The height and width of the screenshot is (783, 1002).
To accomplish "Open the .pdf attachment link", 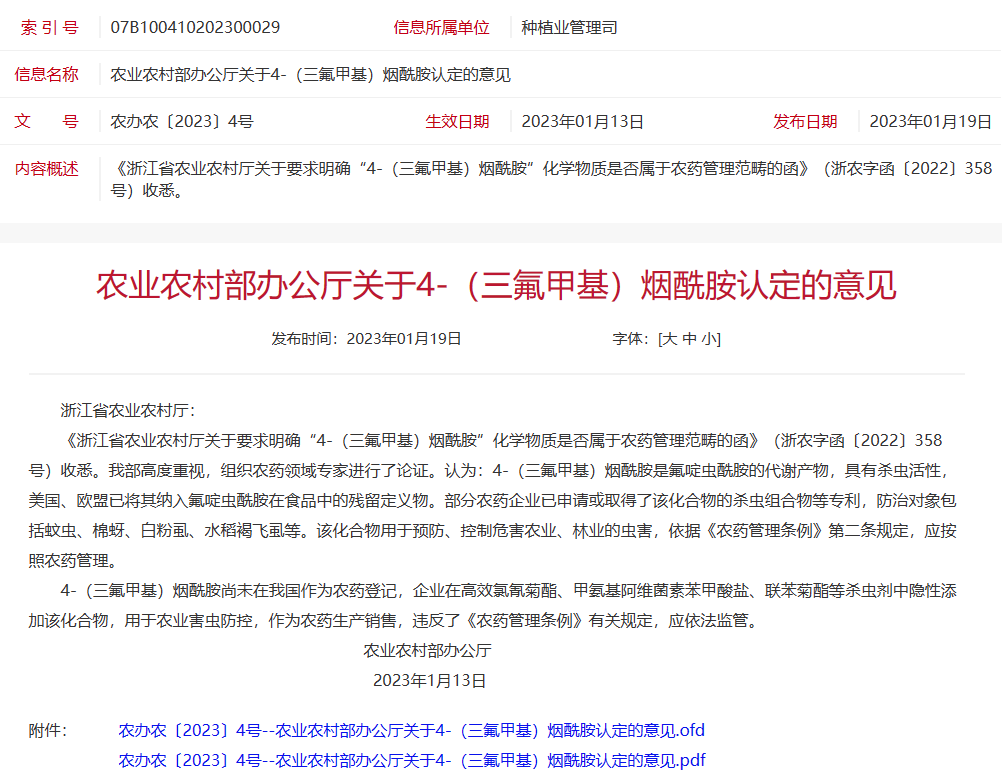I will click(x=411, y=760).
